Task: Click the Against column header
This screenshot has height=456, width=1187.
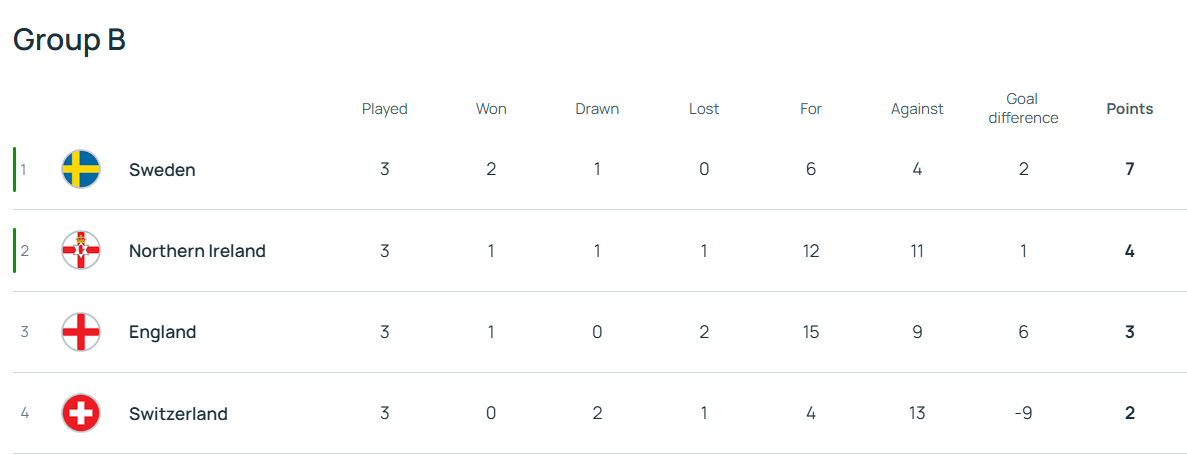Action: click(917, 109)
